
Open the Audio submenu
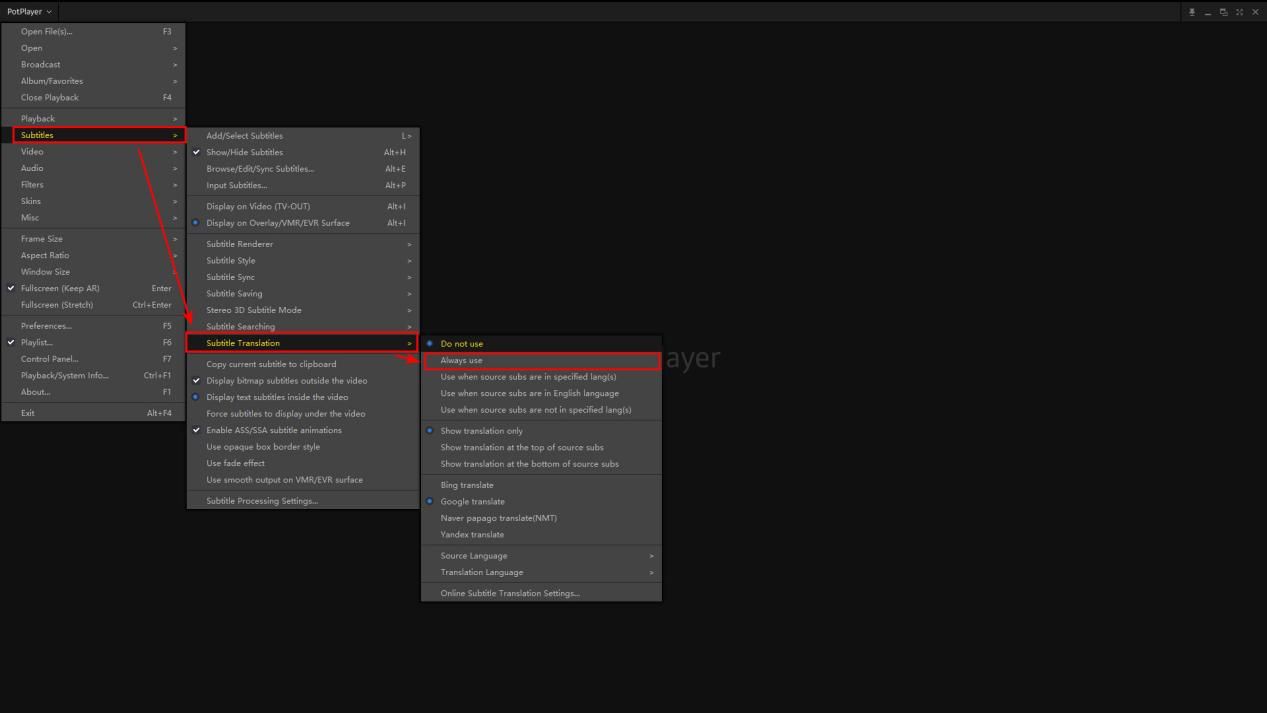[94, 168]
